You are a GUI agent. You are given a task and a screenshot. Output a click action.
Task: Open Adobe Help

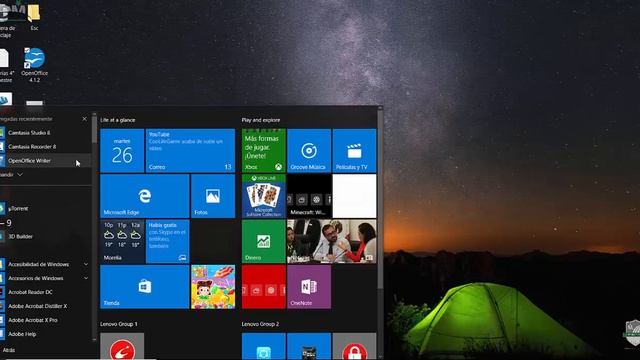point(45,334)
